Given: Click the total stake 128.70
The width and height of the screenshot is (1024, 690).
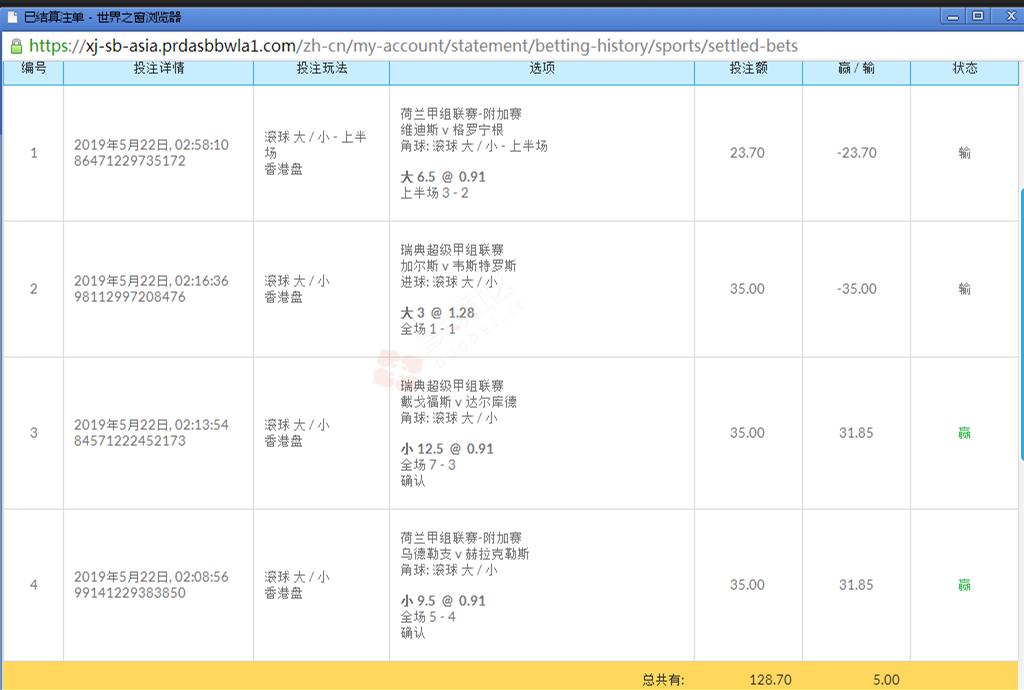Looking at the screenshot, I should click(770, 680).
